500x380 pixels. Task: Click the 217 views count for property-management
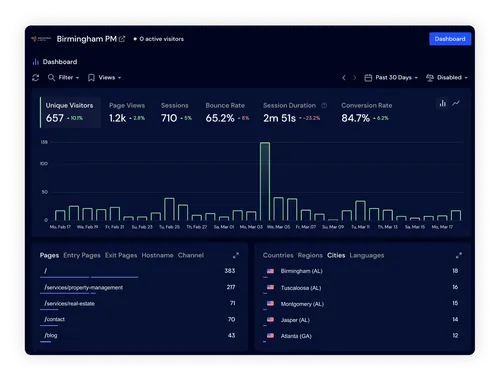coord(231,287)
